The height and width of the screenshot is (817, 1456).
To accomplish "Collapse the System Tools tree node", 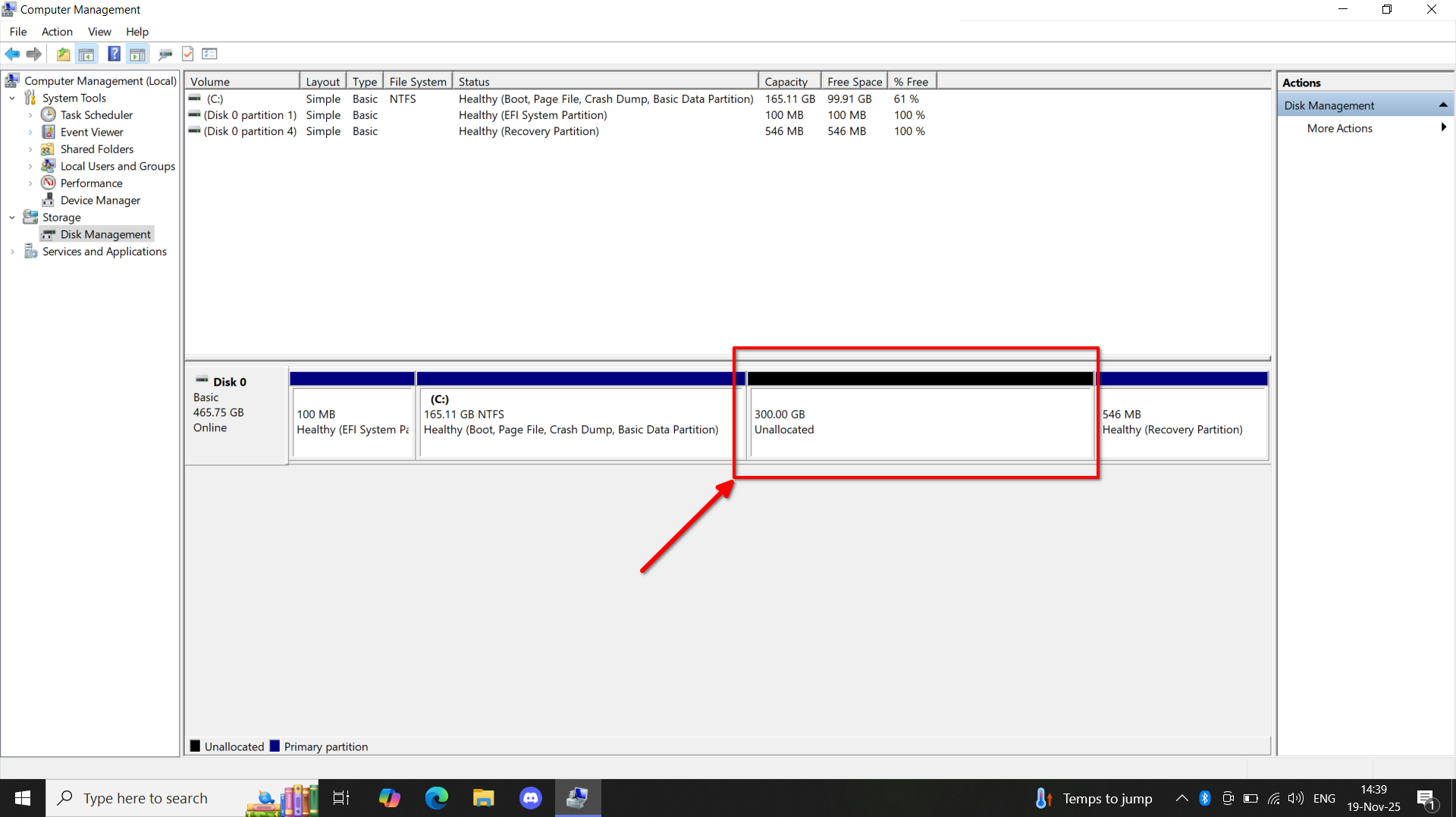I will click(12, 99).
